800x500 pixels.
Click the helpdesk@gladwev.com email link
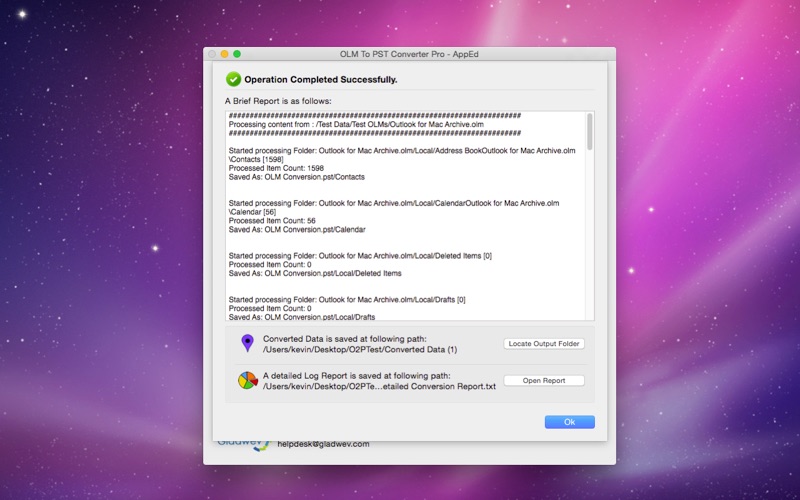point(323,444)
